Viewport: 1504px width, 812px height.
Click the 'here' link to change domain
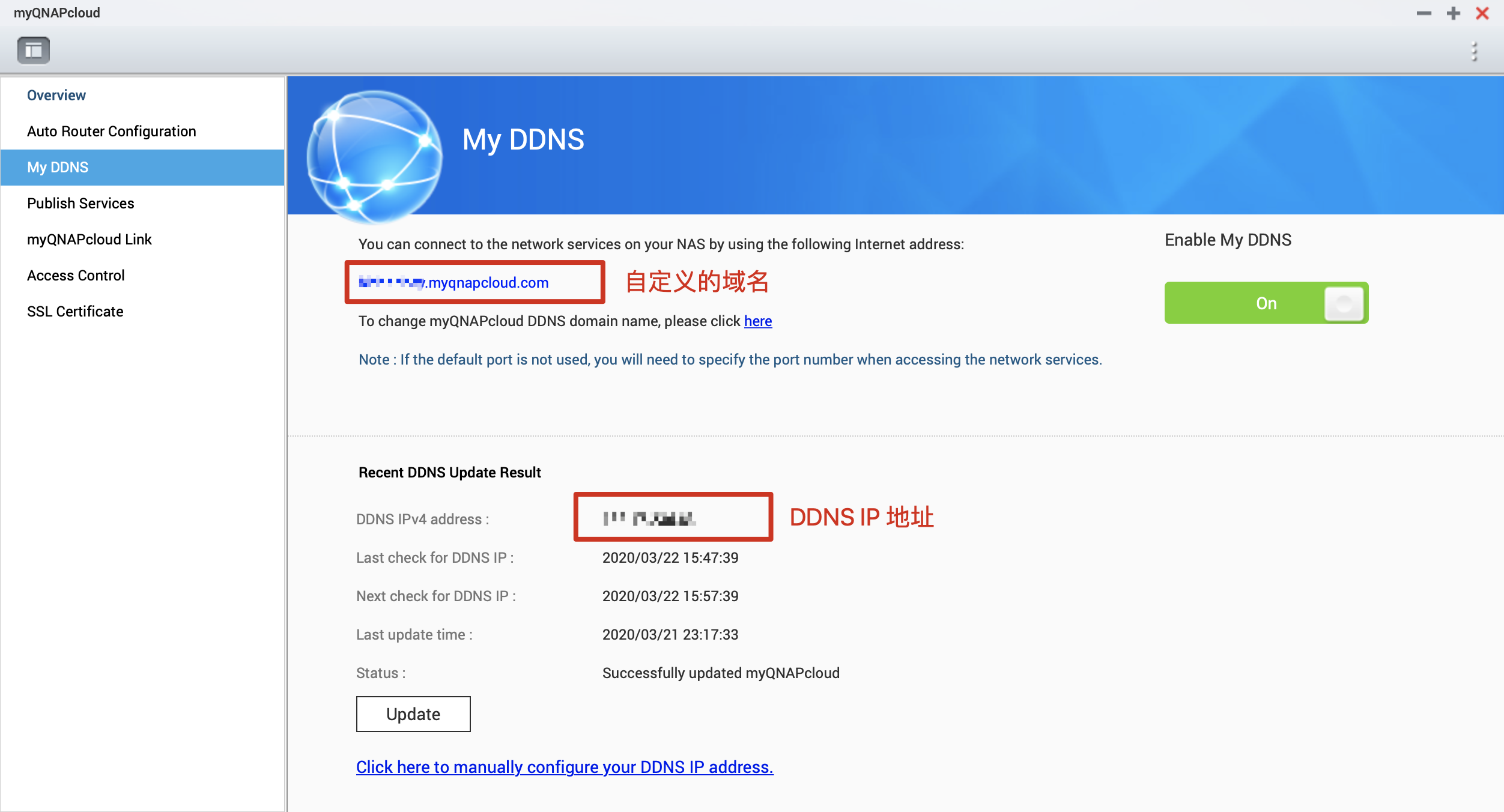click(757, 321)
